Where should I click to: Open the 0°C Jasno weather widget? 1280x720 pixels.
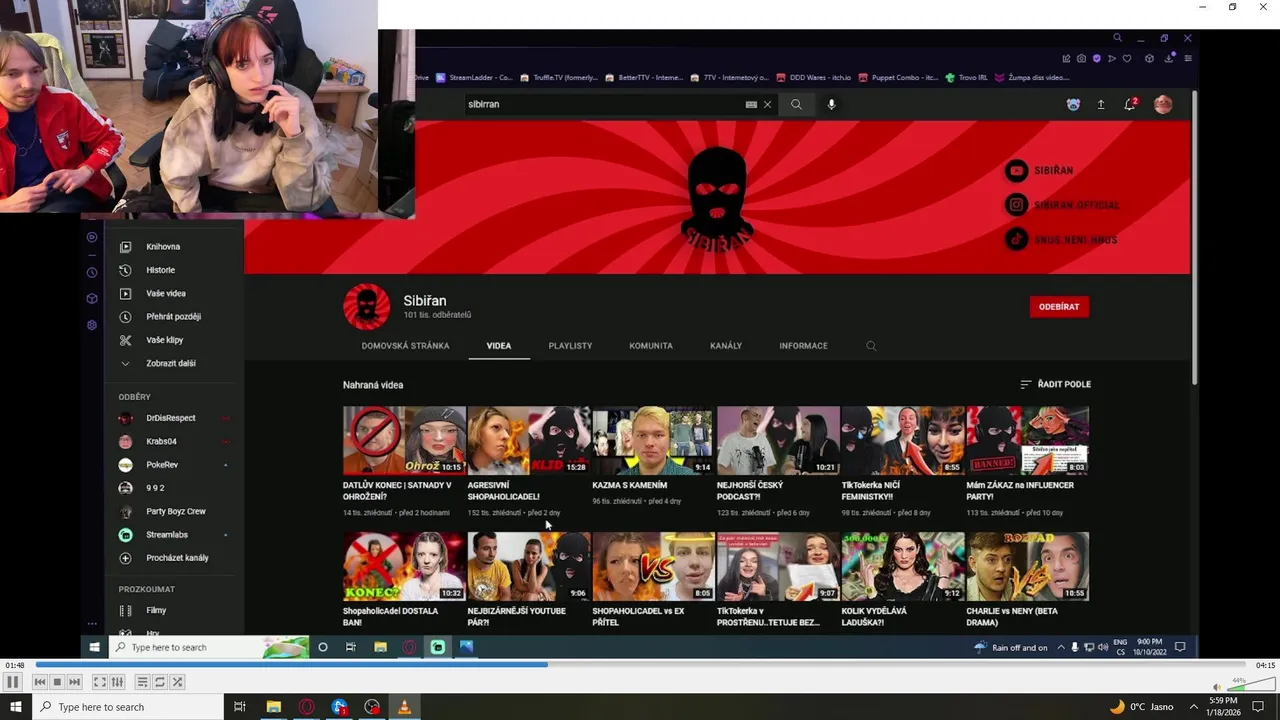click(x=1141, y=707)
